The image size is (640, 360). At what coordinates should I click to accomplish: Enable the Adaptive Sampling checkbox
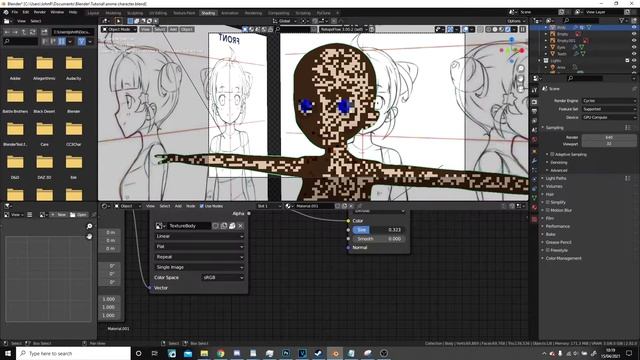[x=552, y=154]
